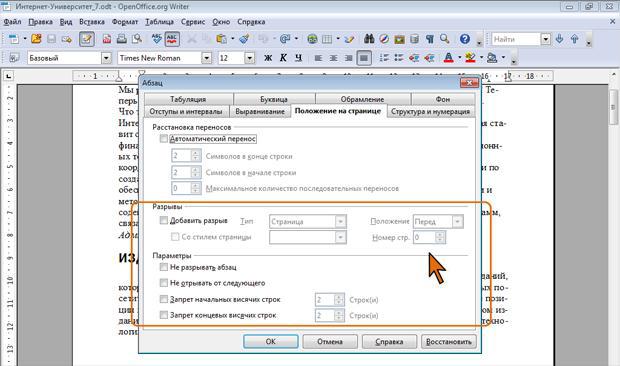Click the Отмена button
This screenshot has height=366, width=620.
click(330, 341)
